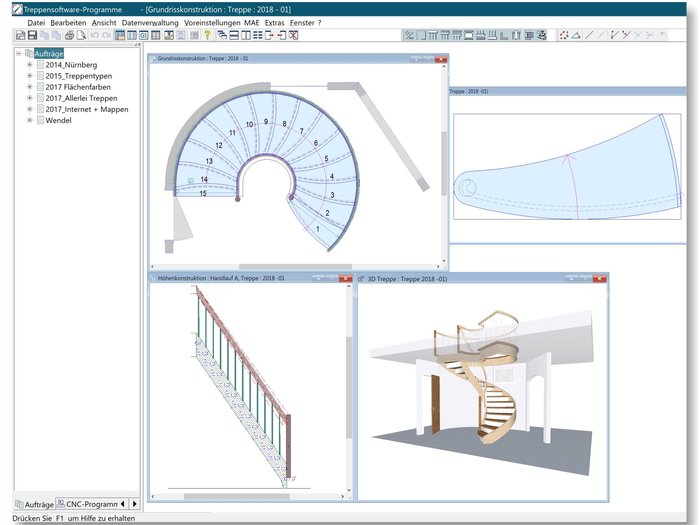The image size is (700, 525).
Task: Select the Aufträge root item
Action: pyautogui.click(x=49, y=54)
